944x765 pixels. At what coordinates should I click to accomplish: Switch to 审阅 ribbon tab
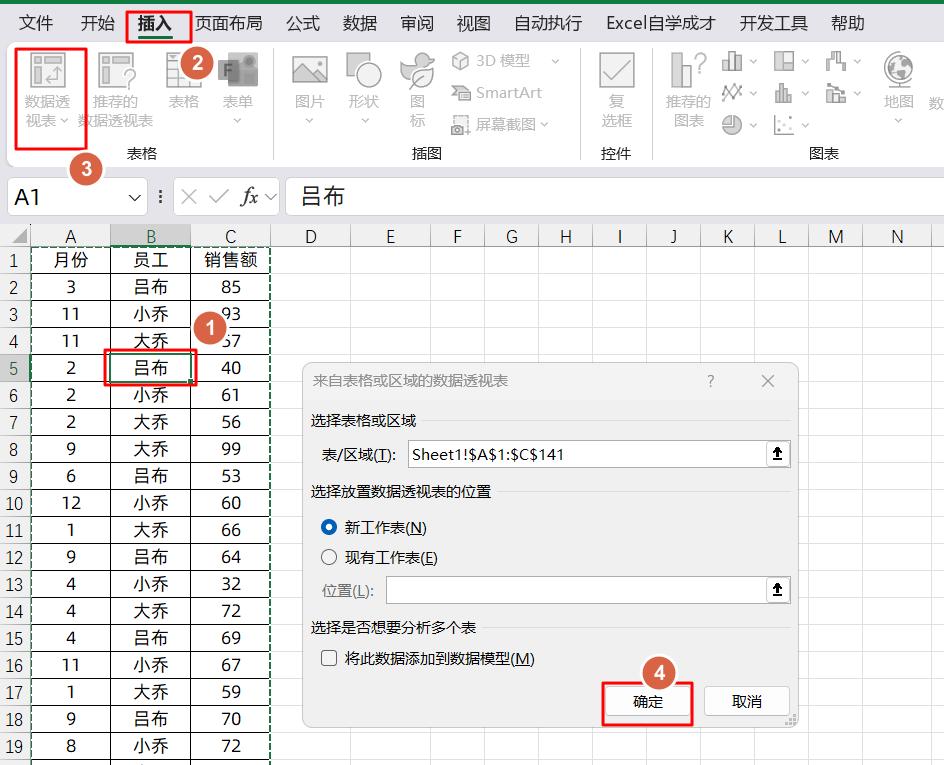pyautogui.click(x=417, y=23)
